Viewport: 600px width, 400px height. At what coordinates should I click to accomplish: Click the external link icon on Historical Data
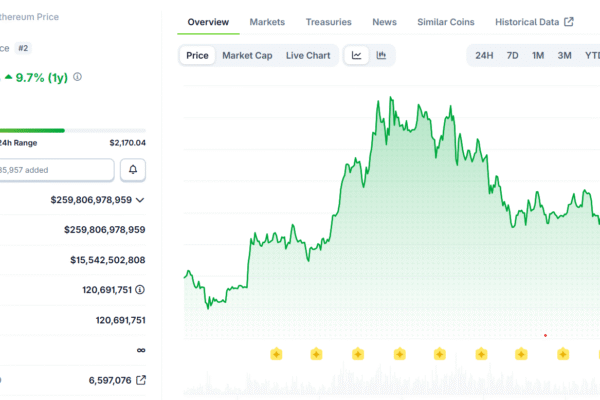click(568, 22)
